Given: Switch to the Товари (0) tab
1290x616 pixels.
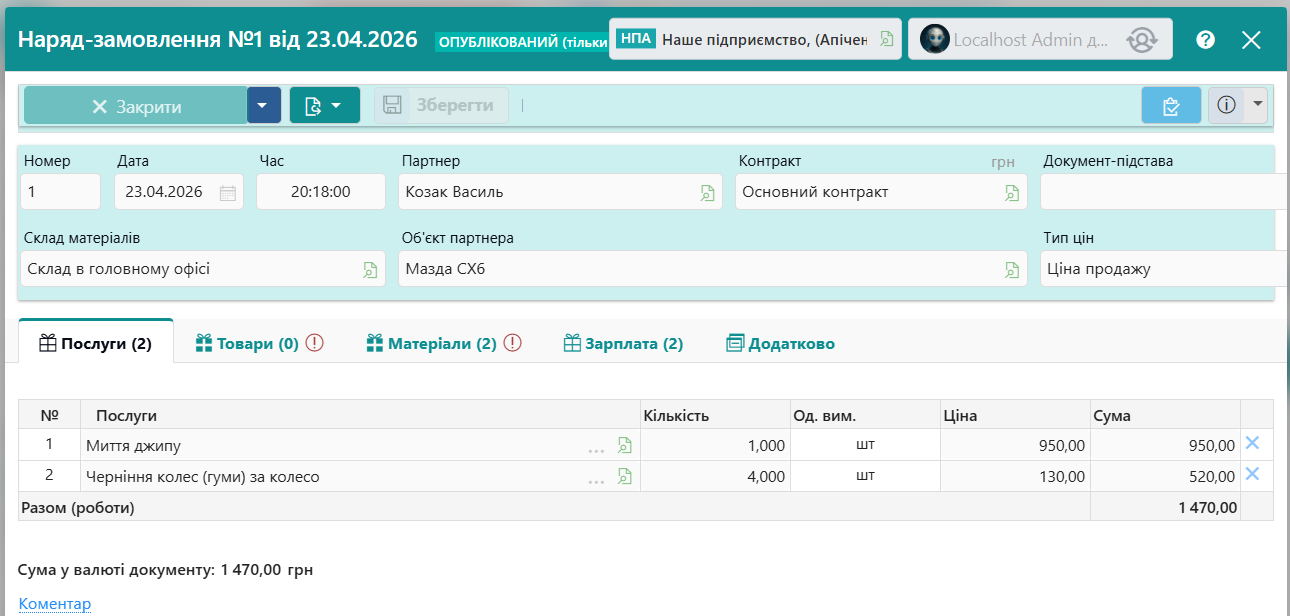Looking at the screenshot, I should pos(259,343).
